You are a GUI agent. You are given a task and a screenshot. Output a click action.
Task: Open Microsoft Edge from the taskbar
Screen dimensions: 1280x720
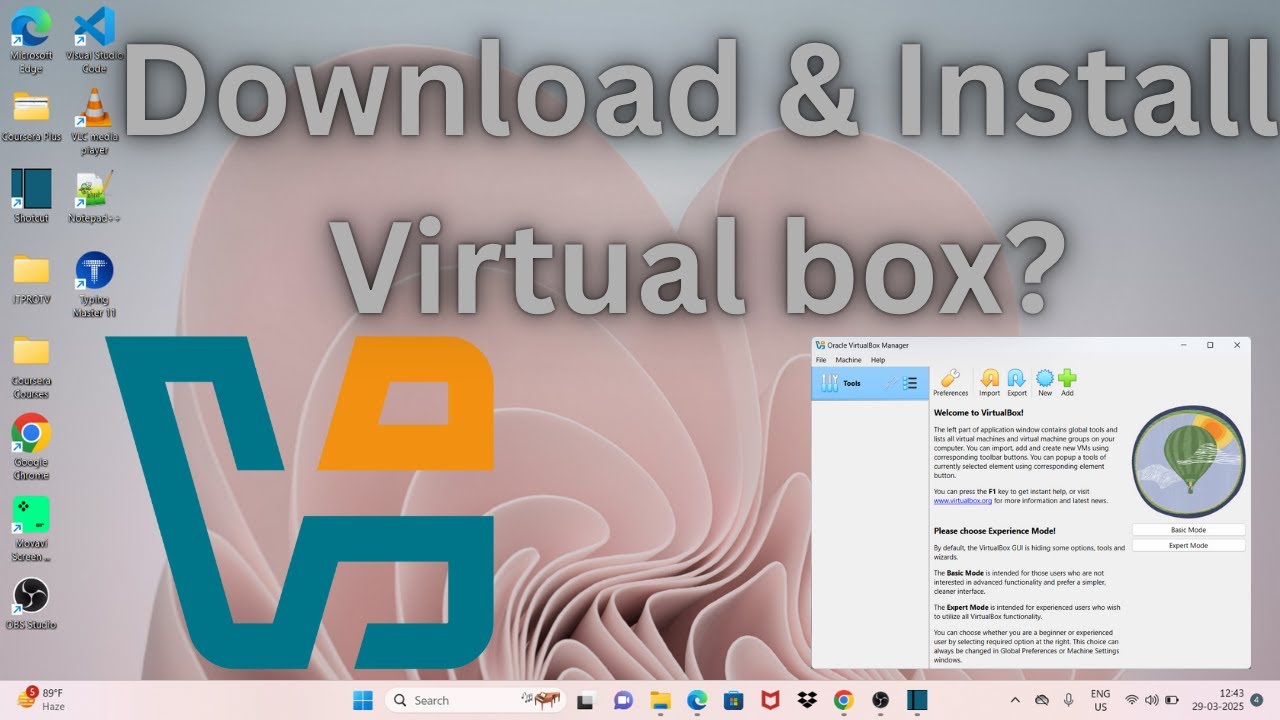click(696, 700)
